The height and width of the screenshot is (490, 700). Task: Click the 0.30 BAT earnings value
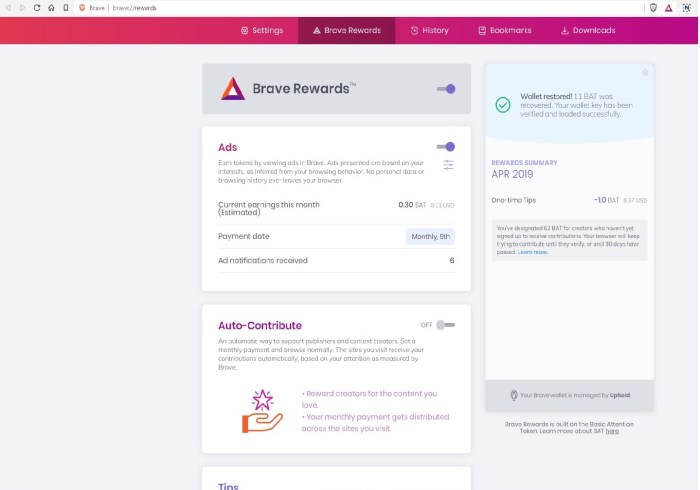click(412, 205)
